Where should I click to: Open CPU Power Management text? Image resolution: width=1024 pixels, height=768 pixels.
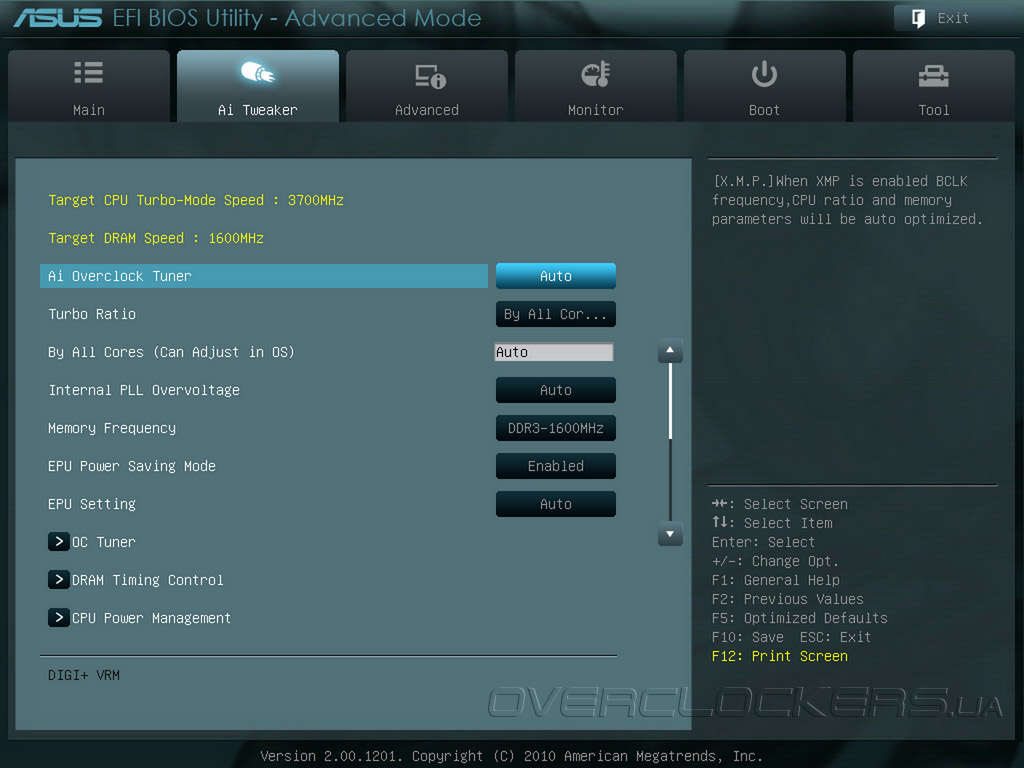(151, 618)
